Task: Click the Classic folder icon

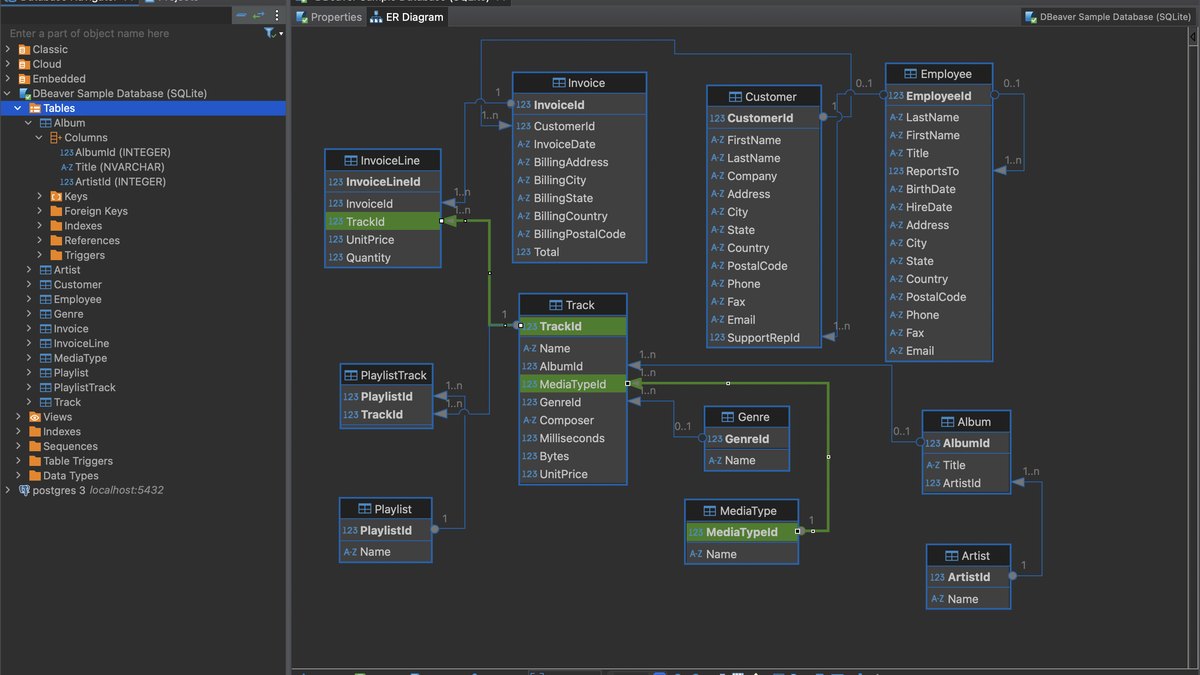Action: coord(24,49)
